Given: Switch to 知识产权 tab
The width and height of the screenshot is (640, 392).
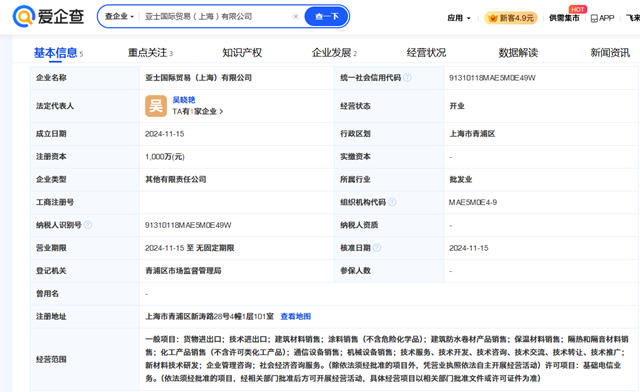Looking at the screenshot, I should tap(242, 53).
